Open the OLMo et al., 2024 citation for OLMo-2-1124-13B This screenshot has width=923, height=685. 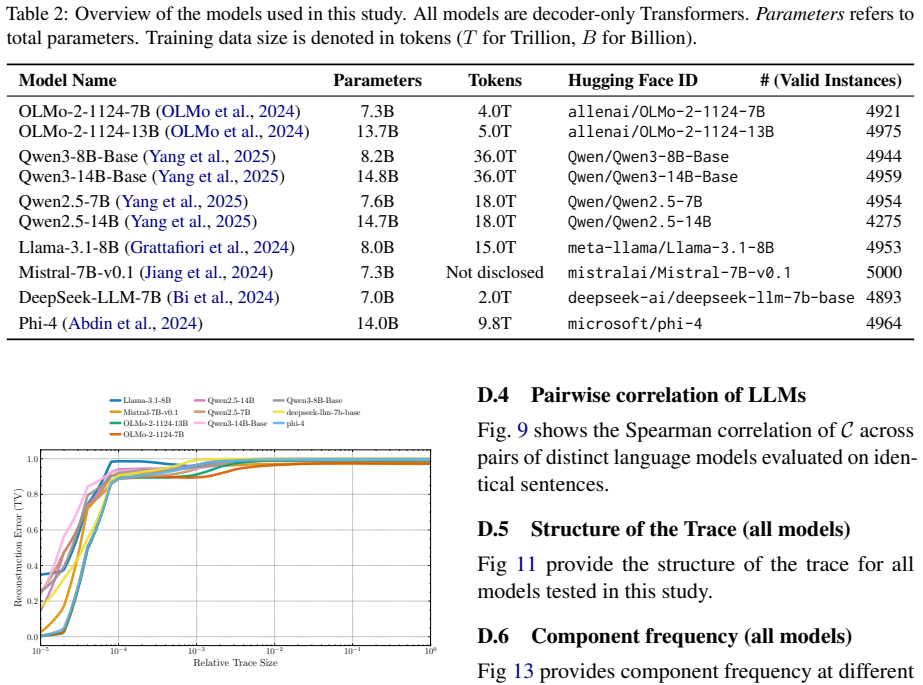[237, 131]
